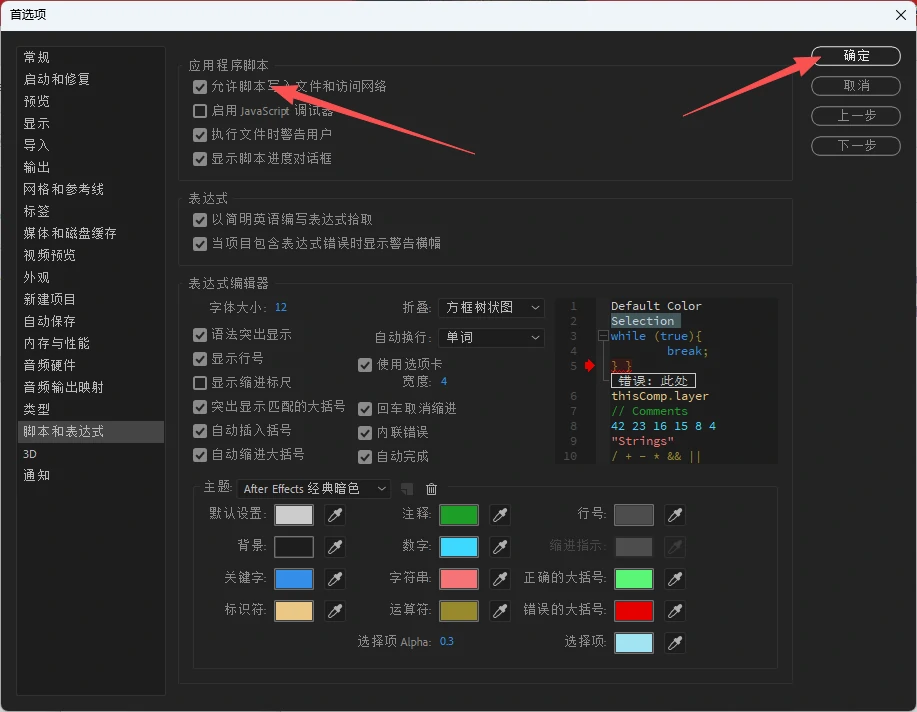Close the 首选项 dialog window
The image size is (917, 712).
(x=901, y=15)
